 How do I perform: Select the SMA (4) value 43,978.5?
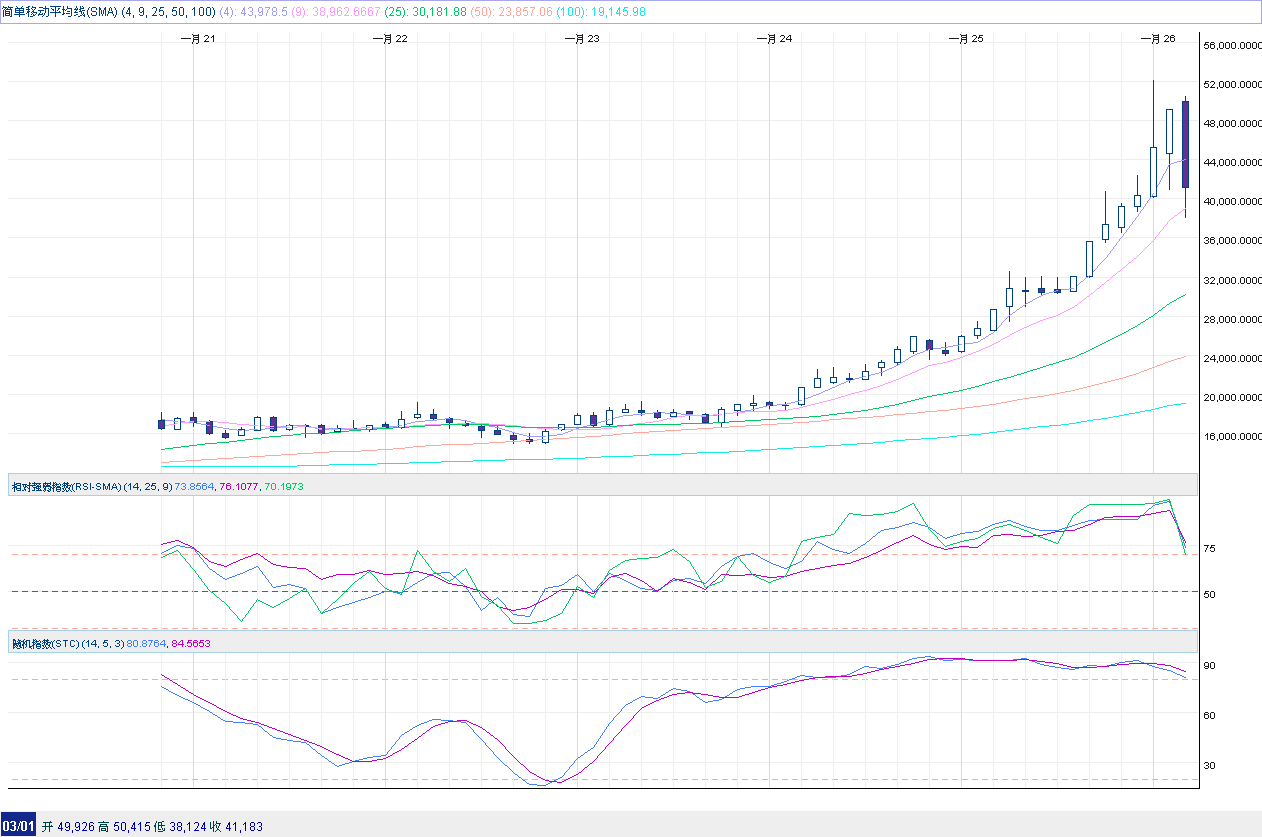262,11
